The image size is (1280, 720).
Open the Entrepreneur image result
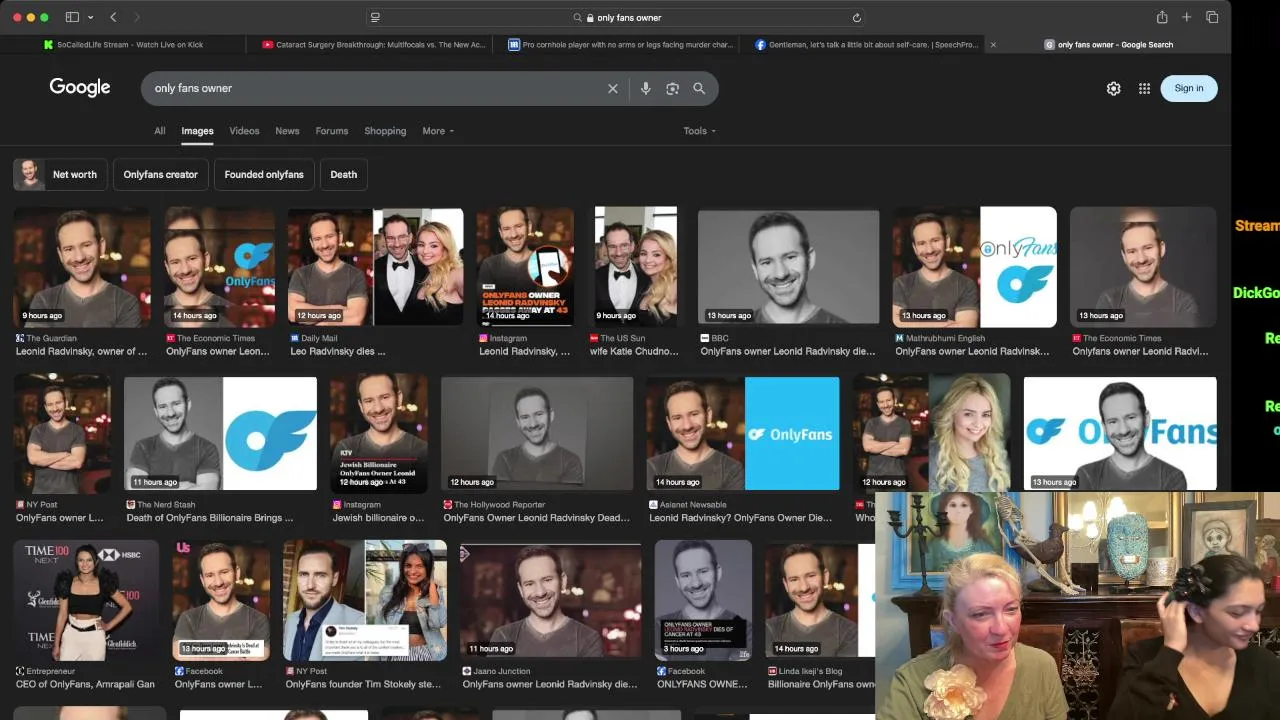click(86, 600)
